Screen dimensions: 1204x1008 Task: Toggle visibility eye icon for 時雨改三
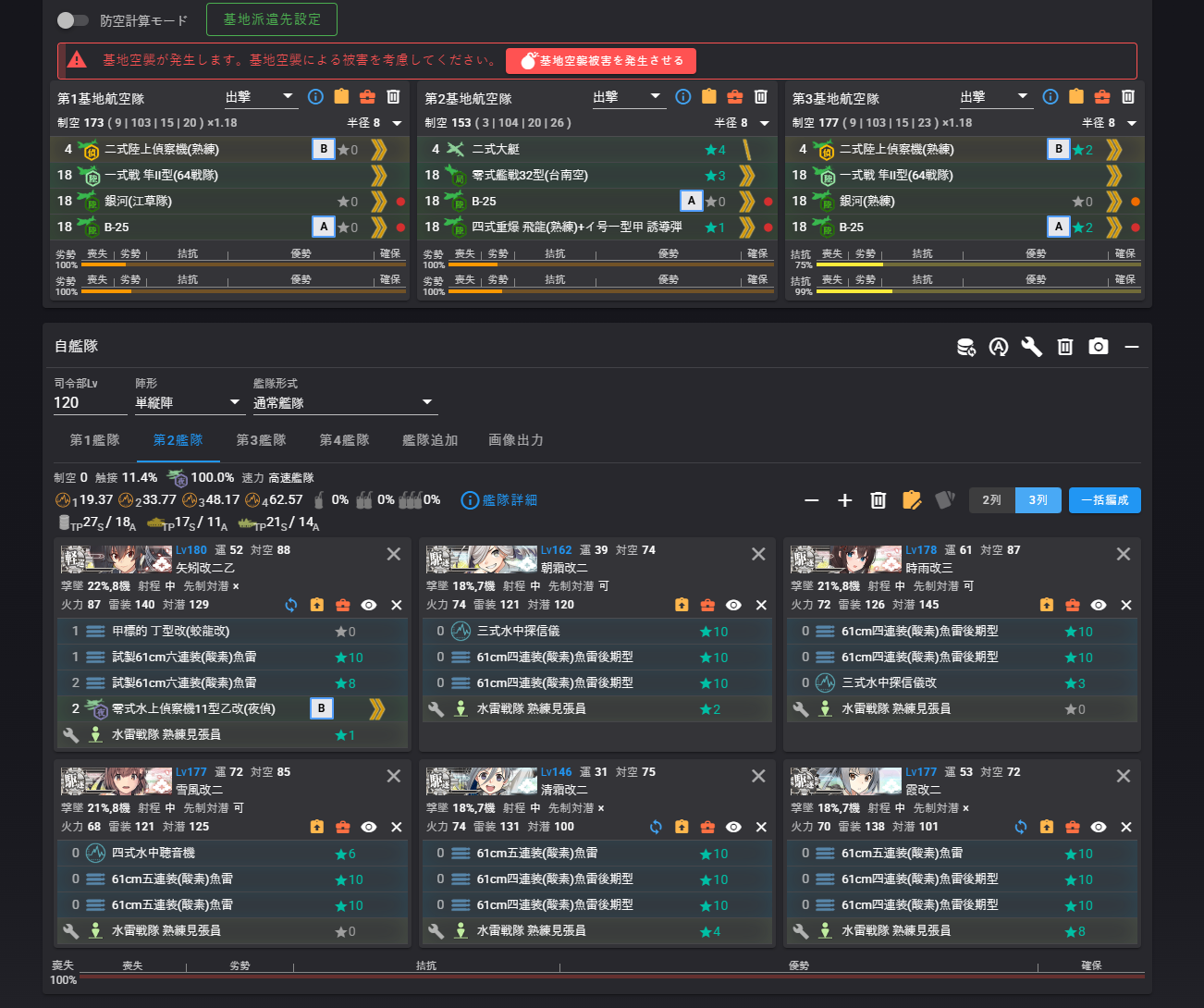(x=1099, y=605)
